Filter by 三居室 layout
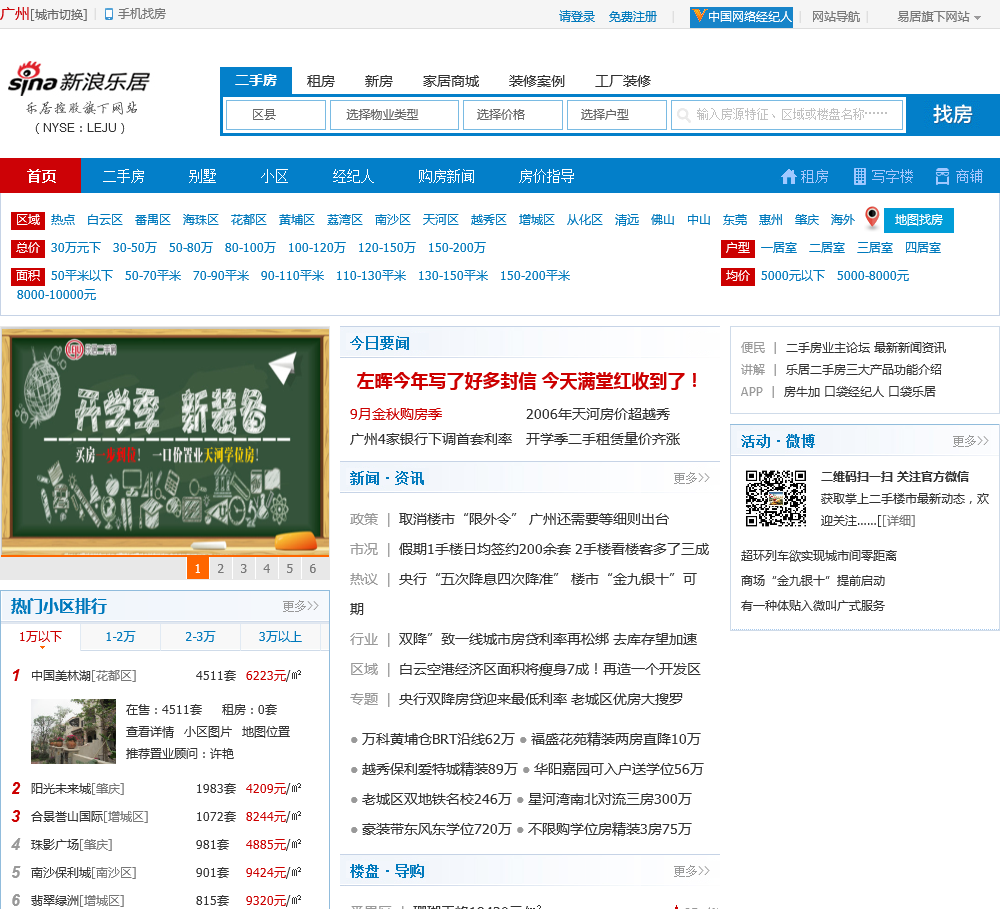 (874, 248)
